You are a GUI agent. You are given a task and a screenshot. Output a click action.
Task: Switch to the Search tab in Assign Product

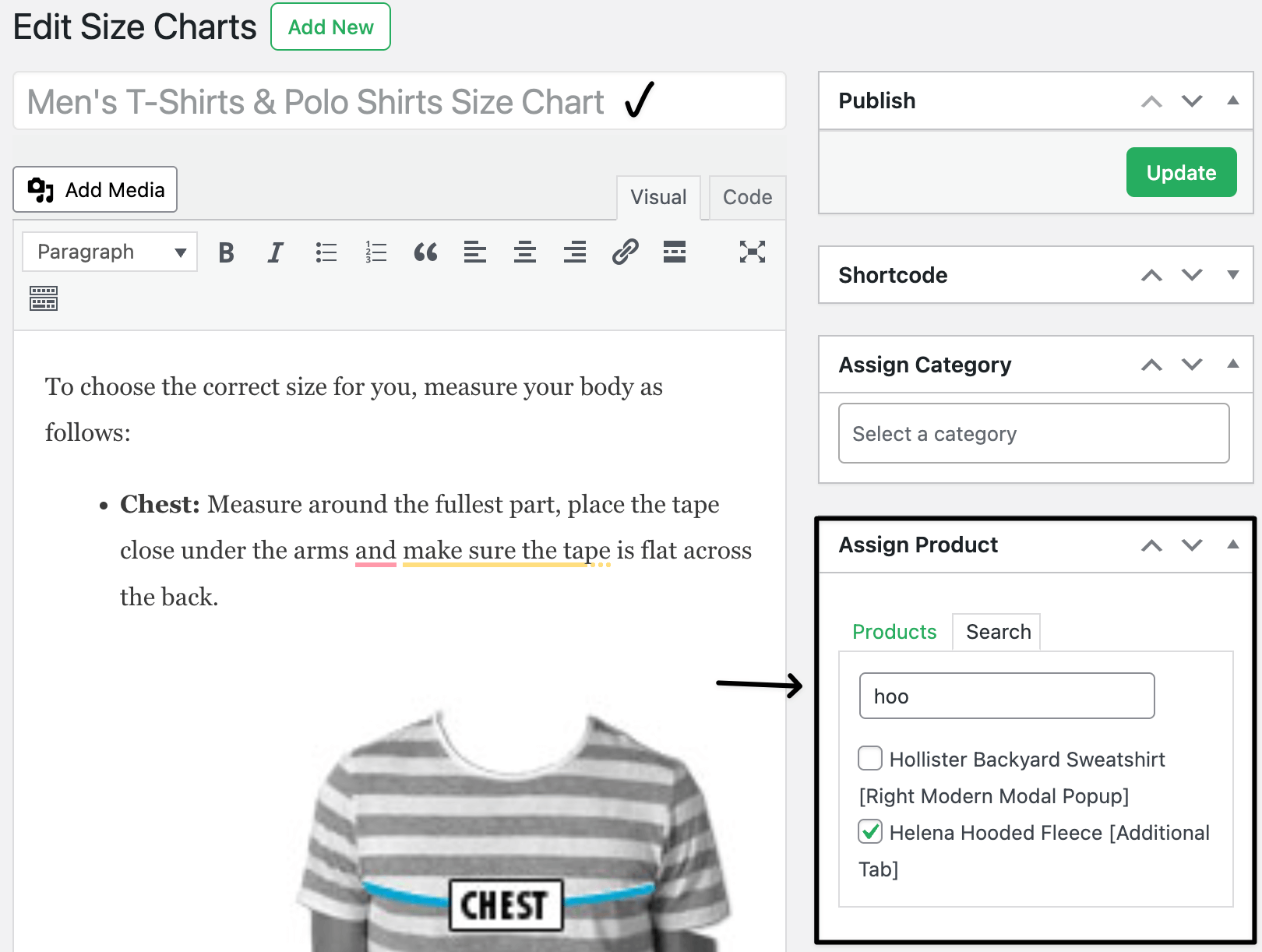point(996,631)
